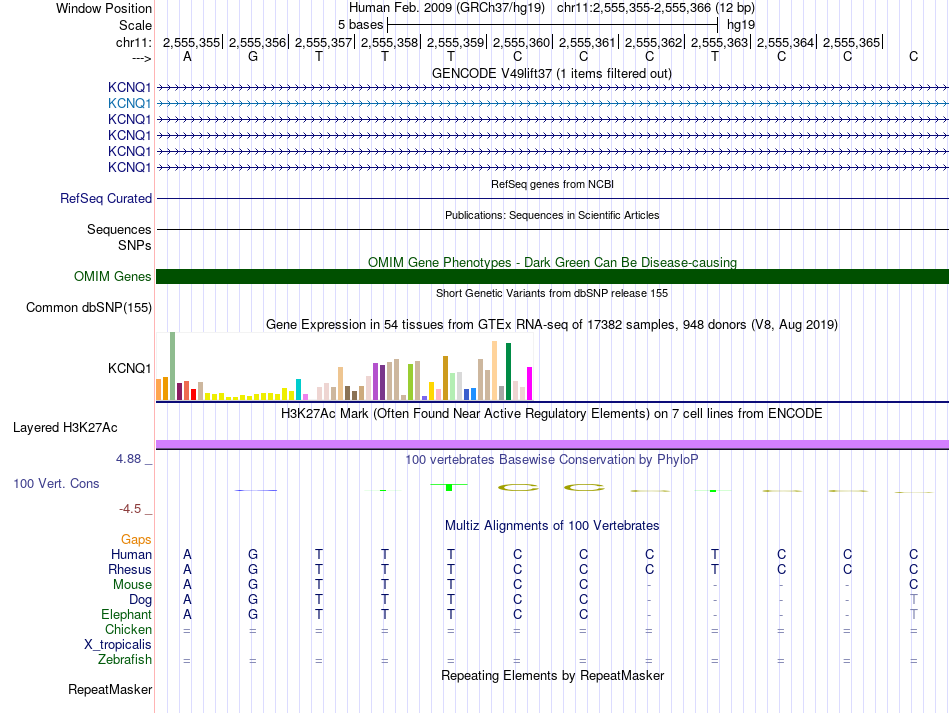Click the GENCODE V49lift37 track title
The image size is (950, 713).
click(x=552, y=74)
